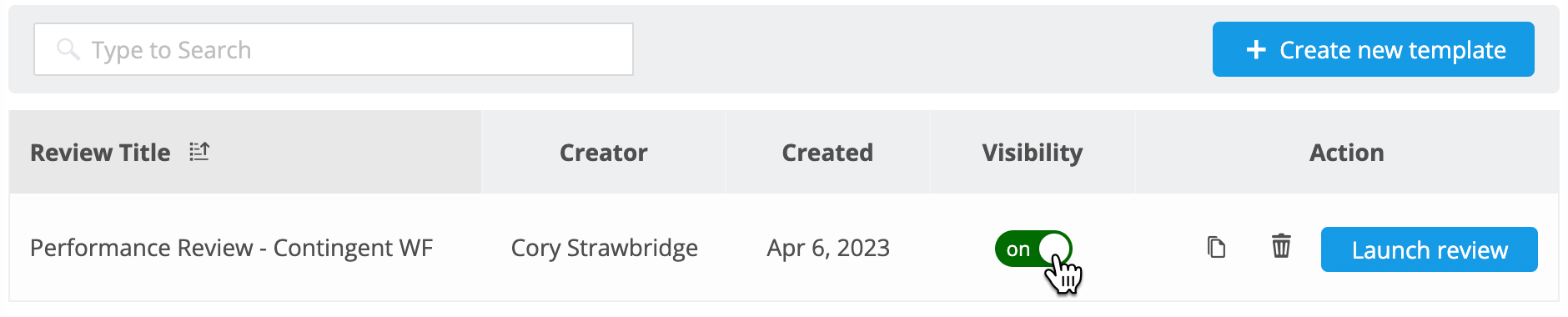Image resolution: width=1568 pixels, height=317 pixels.
Task: Launch review for Performance Review - Contingent WF
Action: [x=1430, y=249]
